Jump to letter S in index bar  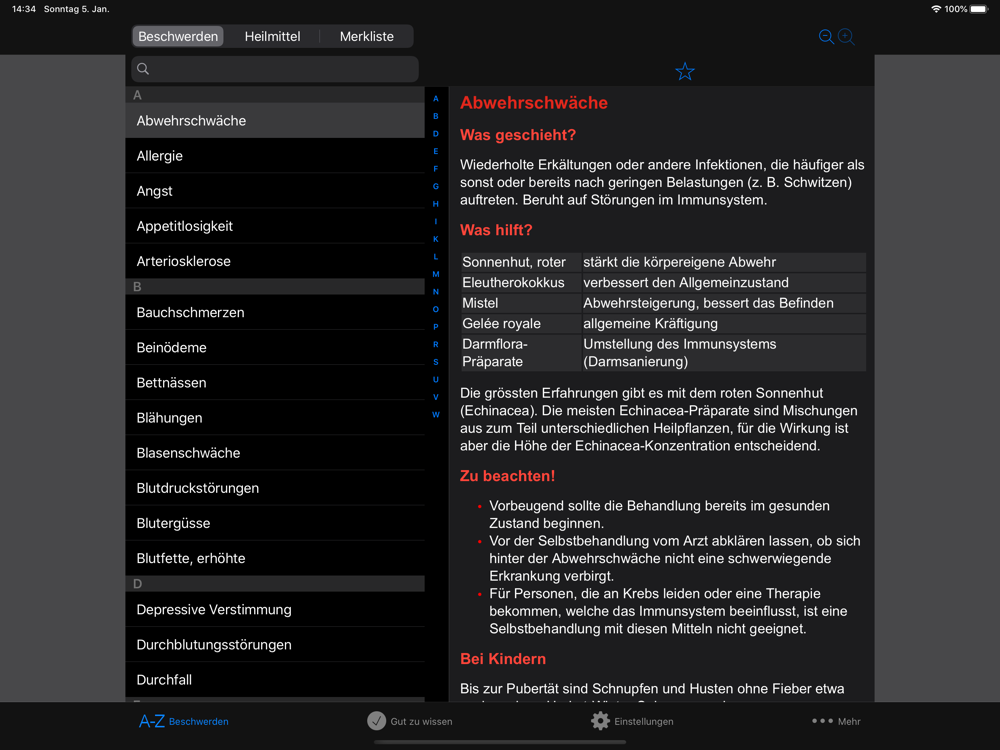(x=436, y=362)
